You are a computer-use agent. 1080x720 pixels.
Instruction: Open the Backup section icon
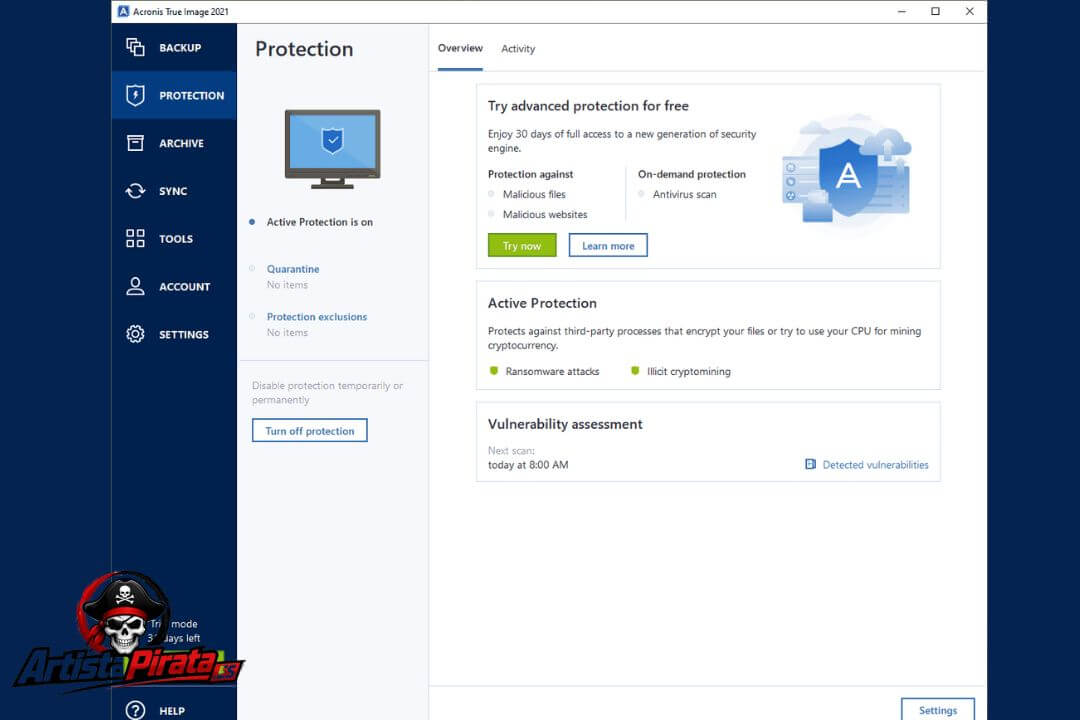point(135,47)
